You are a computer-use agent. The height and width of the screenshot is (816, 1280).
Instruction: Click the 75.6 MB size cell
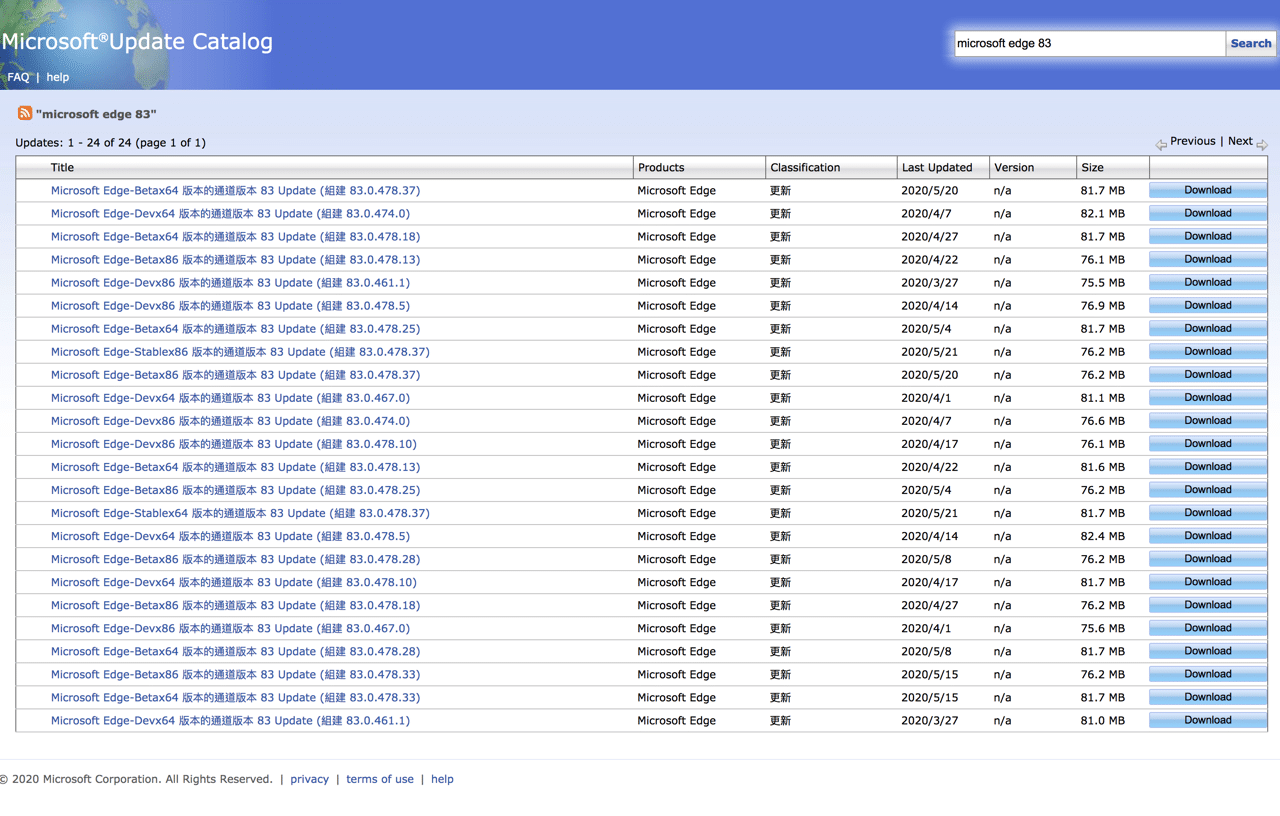(1102, 628)
